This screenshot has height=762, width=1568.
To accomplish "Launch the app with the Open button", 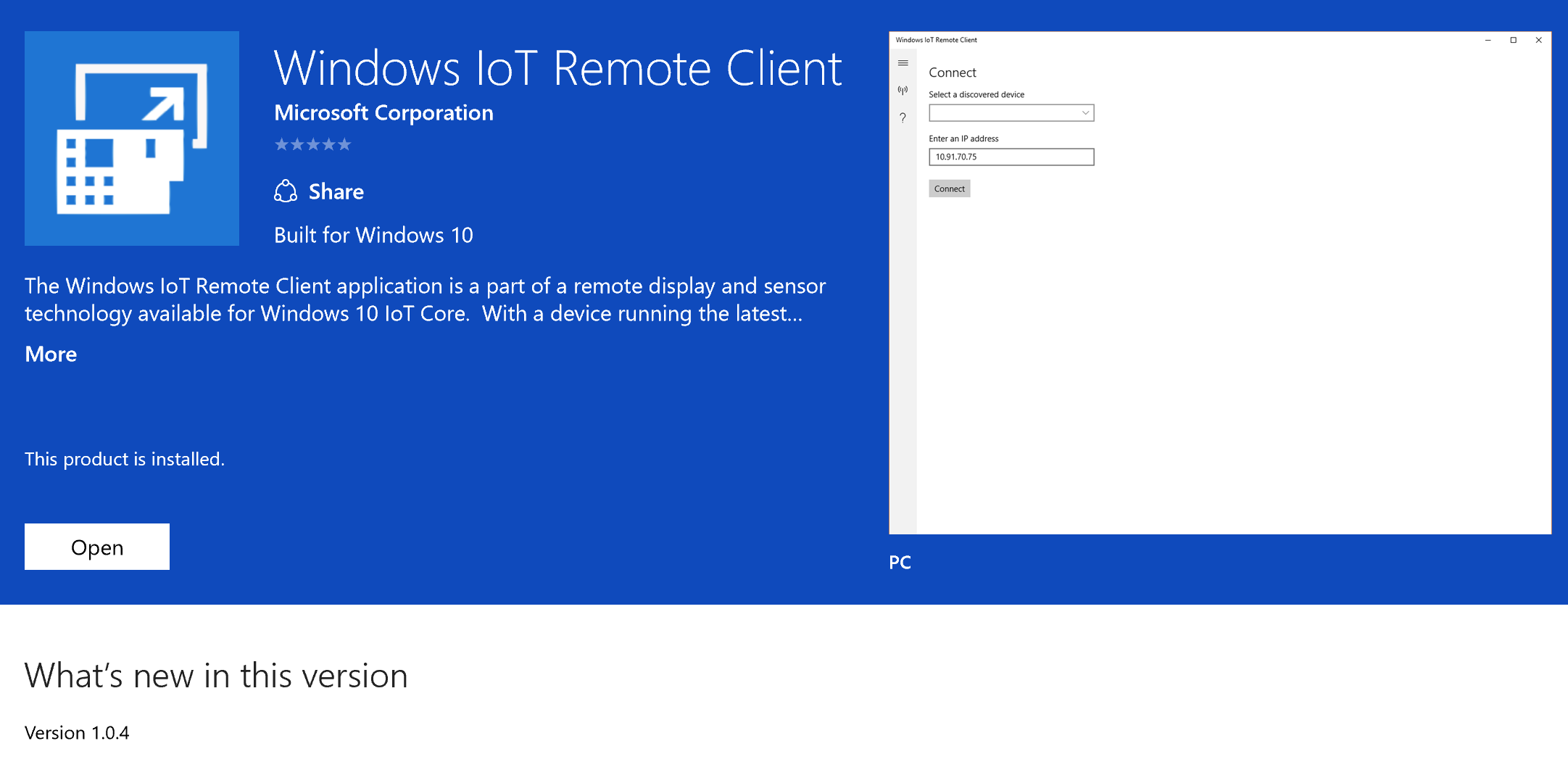I will tap(96, 547).
